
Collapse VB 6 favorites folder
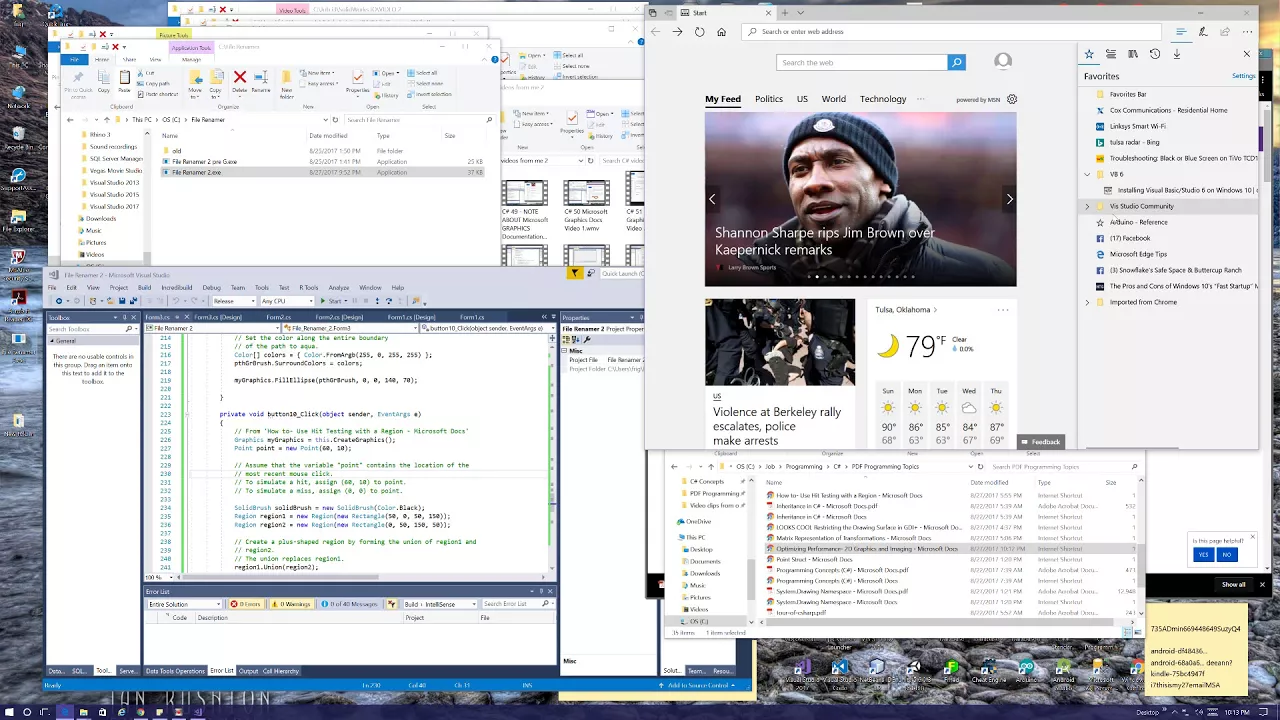(x=1088, y=174)
